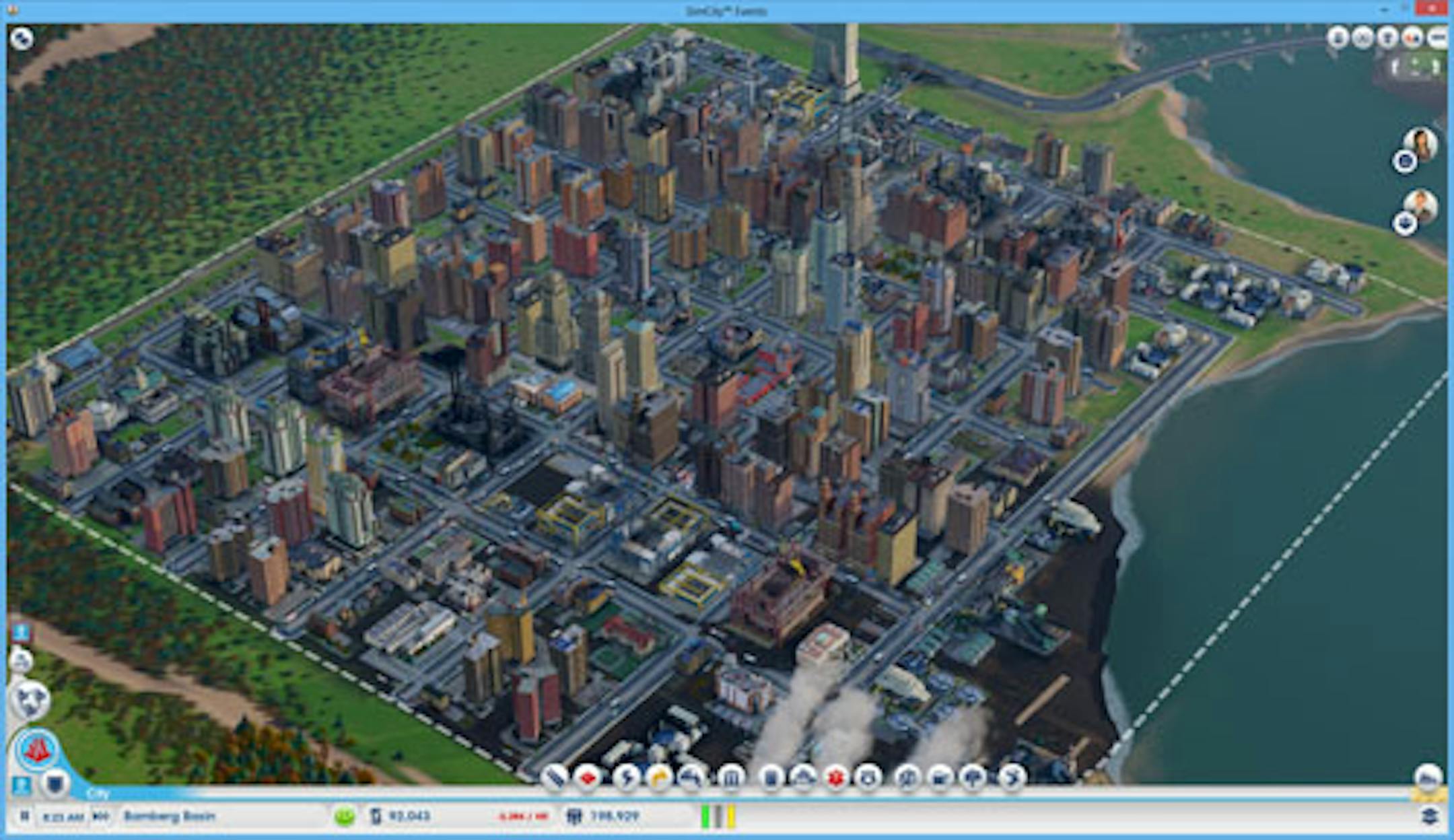Toggle the red city view button

click(x=37, y=749)
